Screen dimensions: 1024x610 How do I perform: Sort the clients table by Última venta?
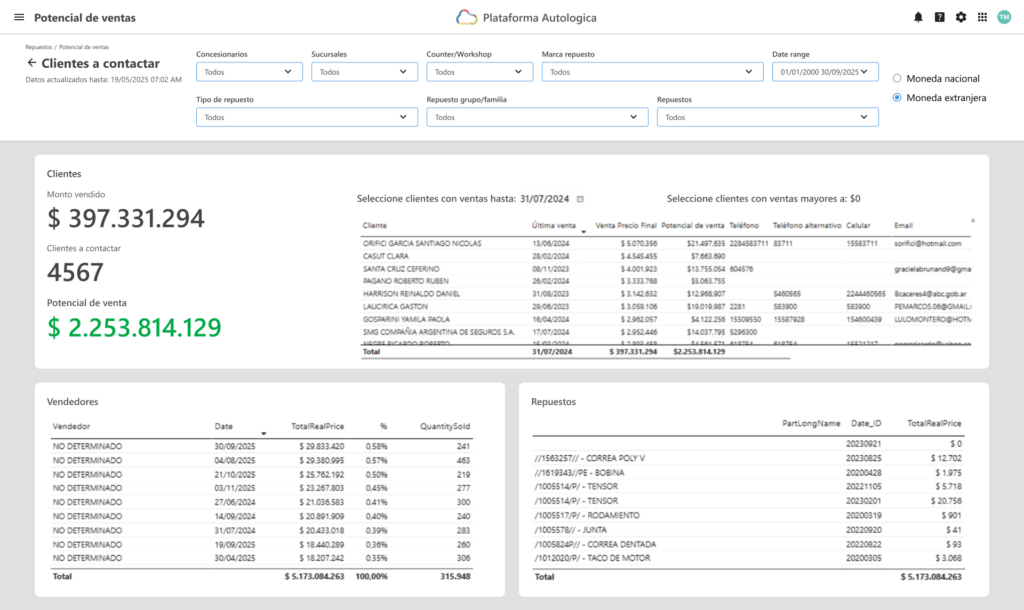pos(553,225)
